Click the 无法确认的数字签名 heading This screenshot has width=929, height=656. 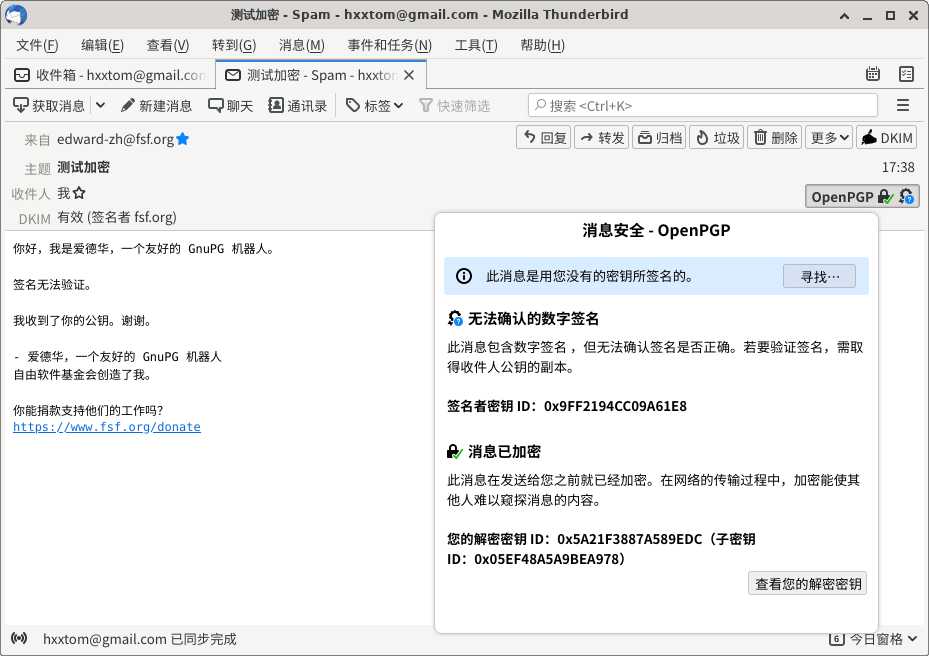click(533, 319)
